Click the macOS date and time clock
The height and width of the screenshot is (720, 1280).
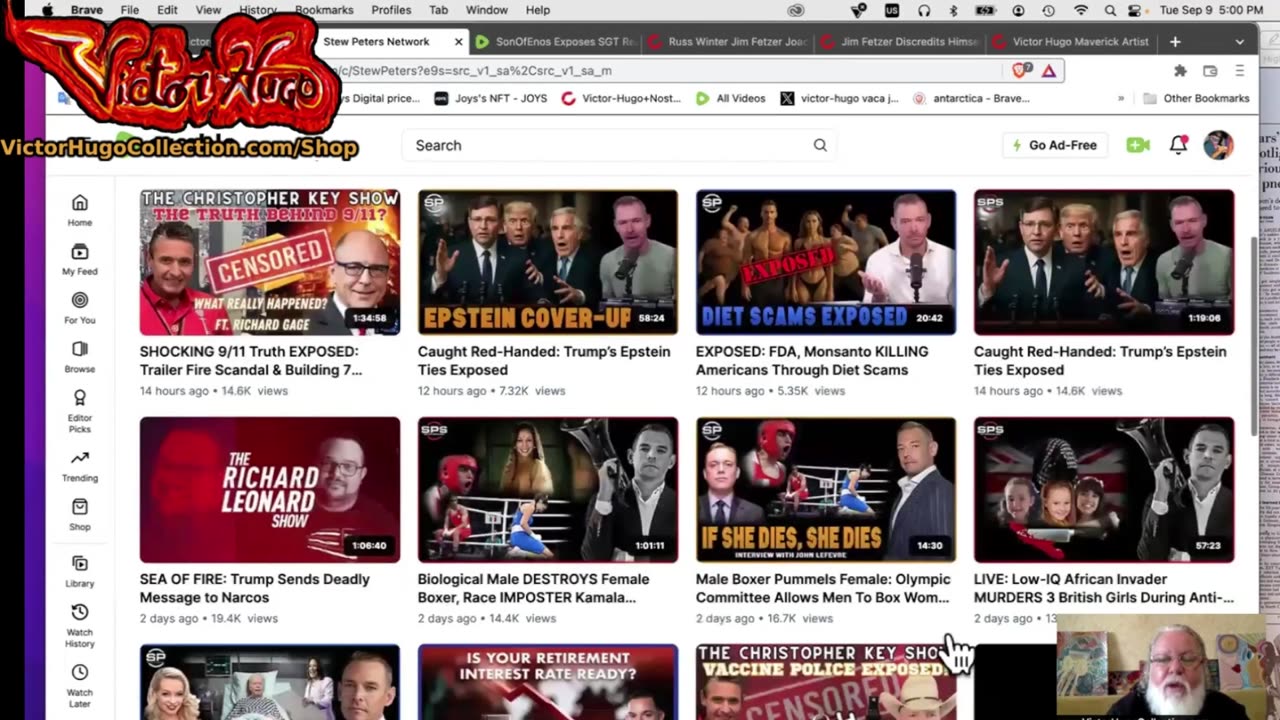[1211, 10]
